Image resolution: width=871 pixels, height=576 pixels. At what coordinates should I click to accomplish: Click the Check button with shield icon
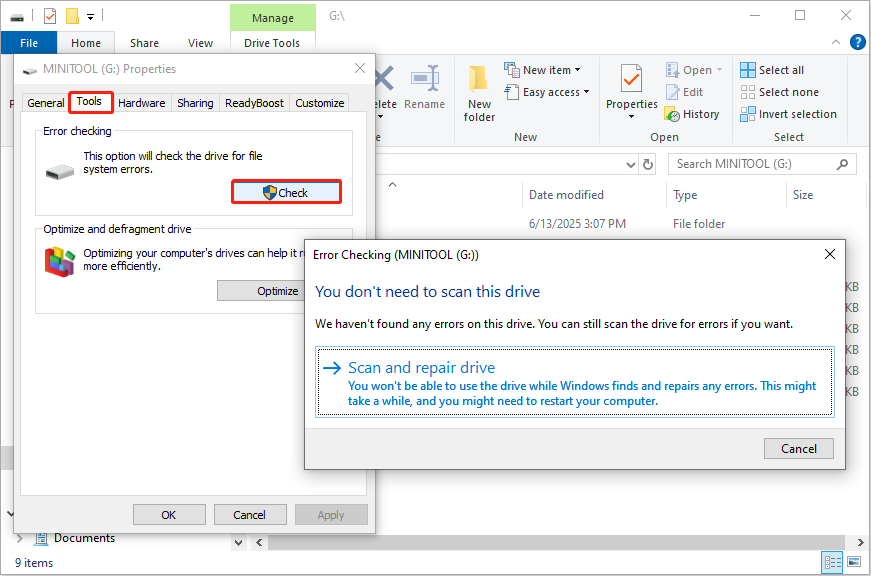(x=286, y=192)
